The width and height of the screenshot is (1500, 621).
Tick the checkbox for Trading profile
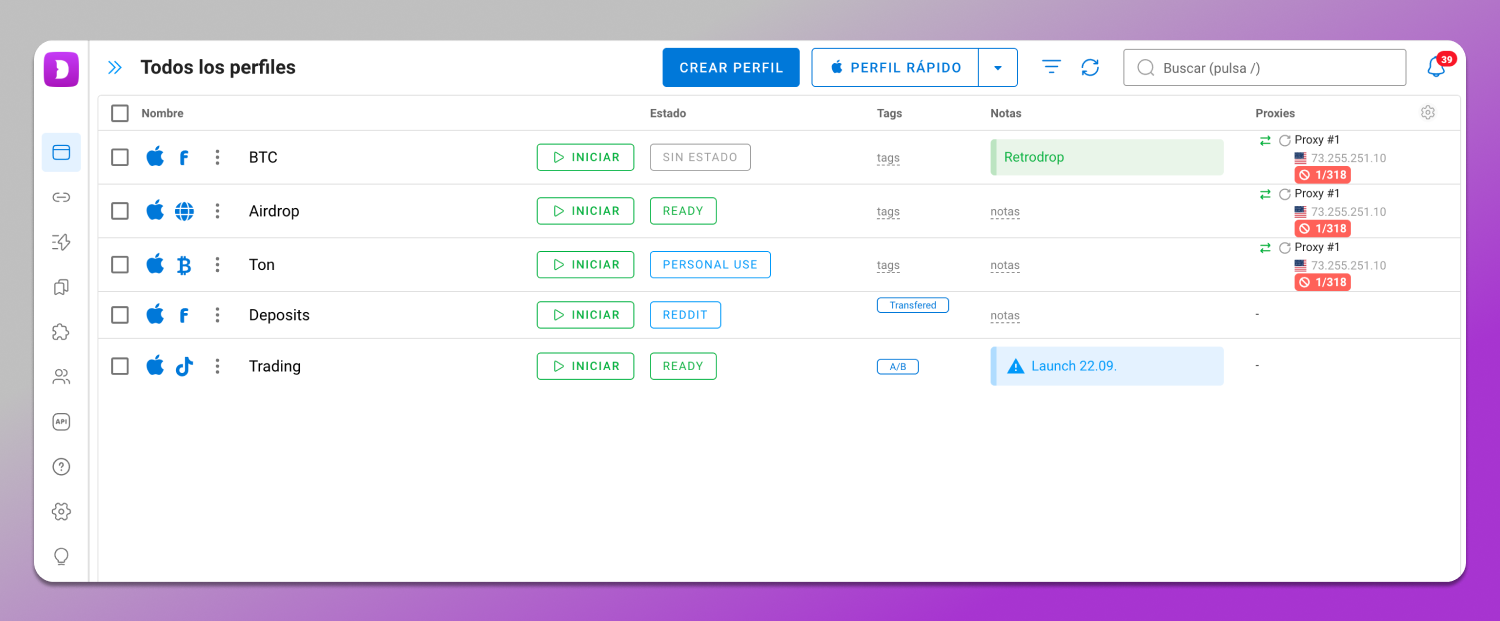point(120,366)
